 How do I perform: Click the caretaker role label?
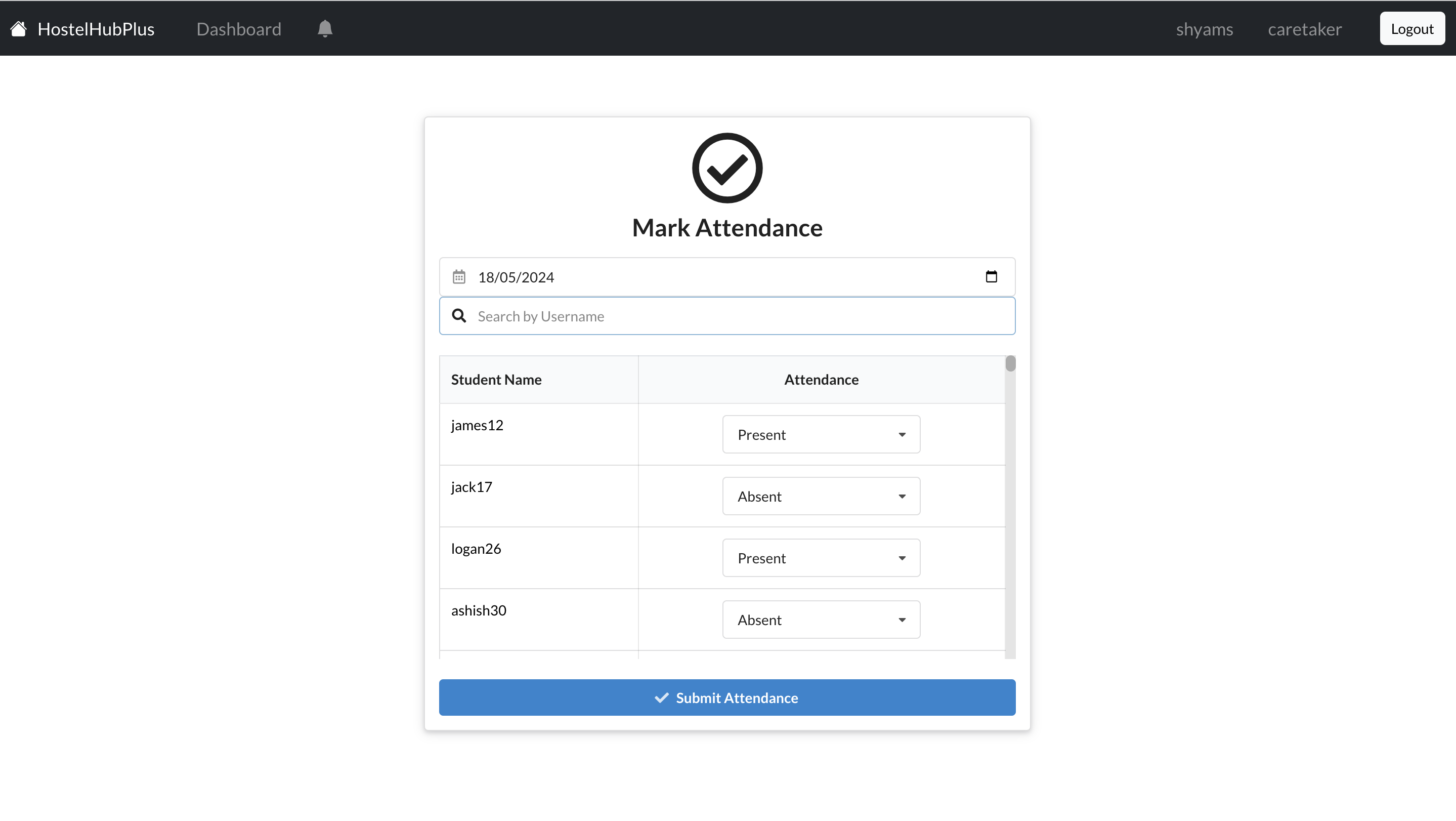click(x=1304, y=29)
